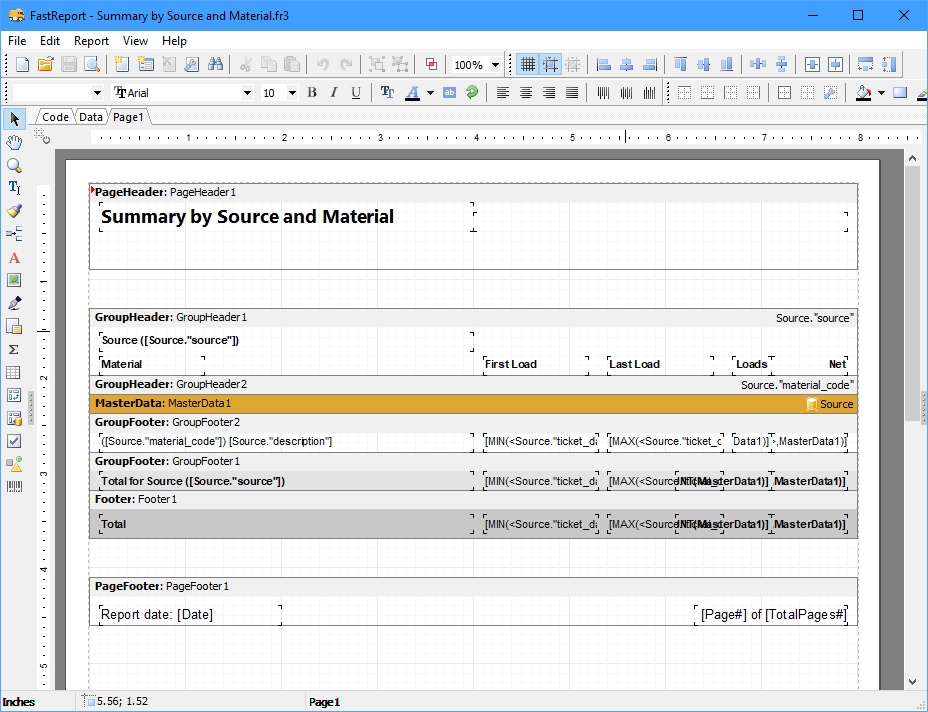Open font color picker arrow
This screenshot has height=712, width=928.
tap(430, 93)
